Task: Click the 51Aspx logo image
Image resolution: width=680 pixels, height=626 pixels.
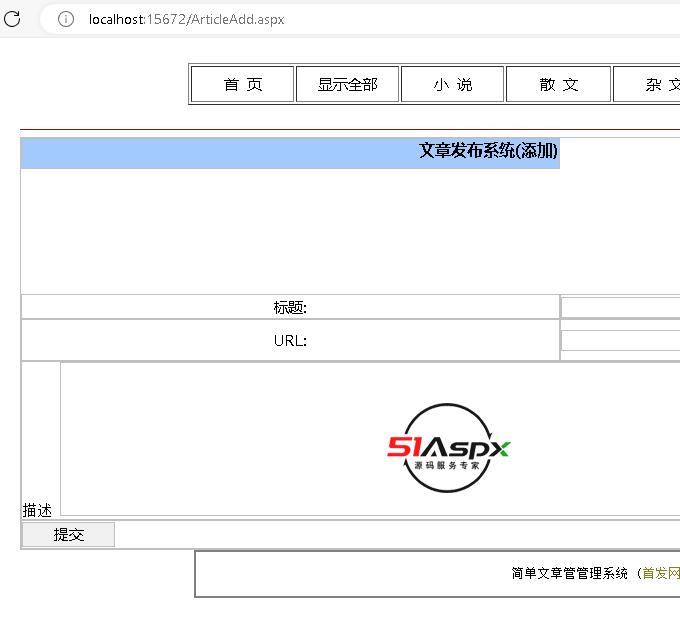Action: pyautogui.click(x=448, y=448)
